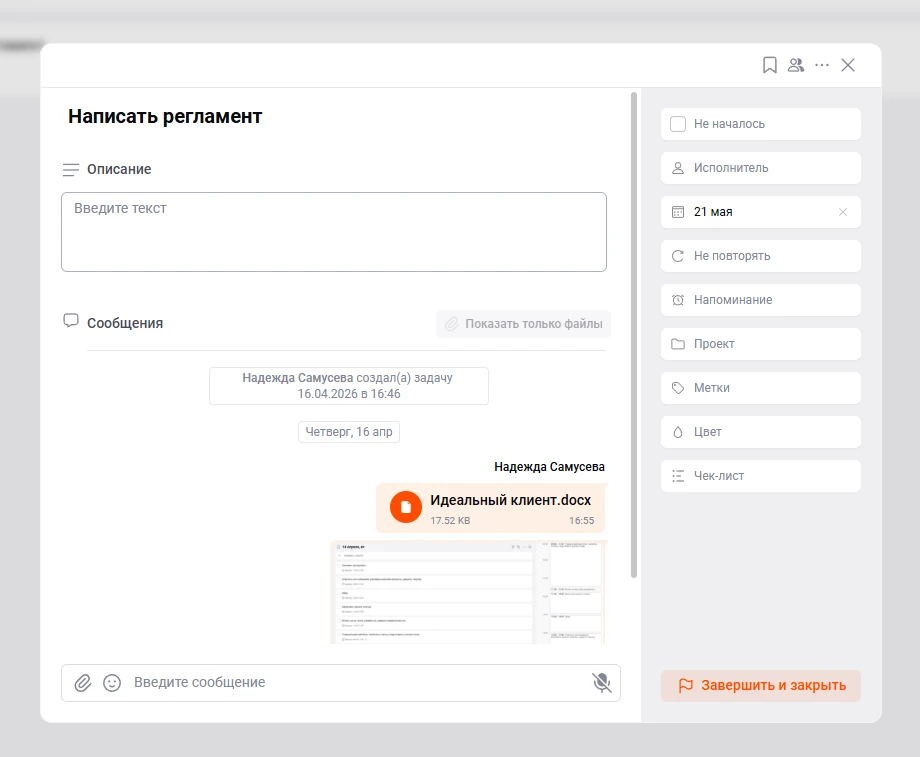This screenshot has width=920, height=757.
Task: Open the attached screenshot thumbnail
Action: click(468, 591)
